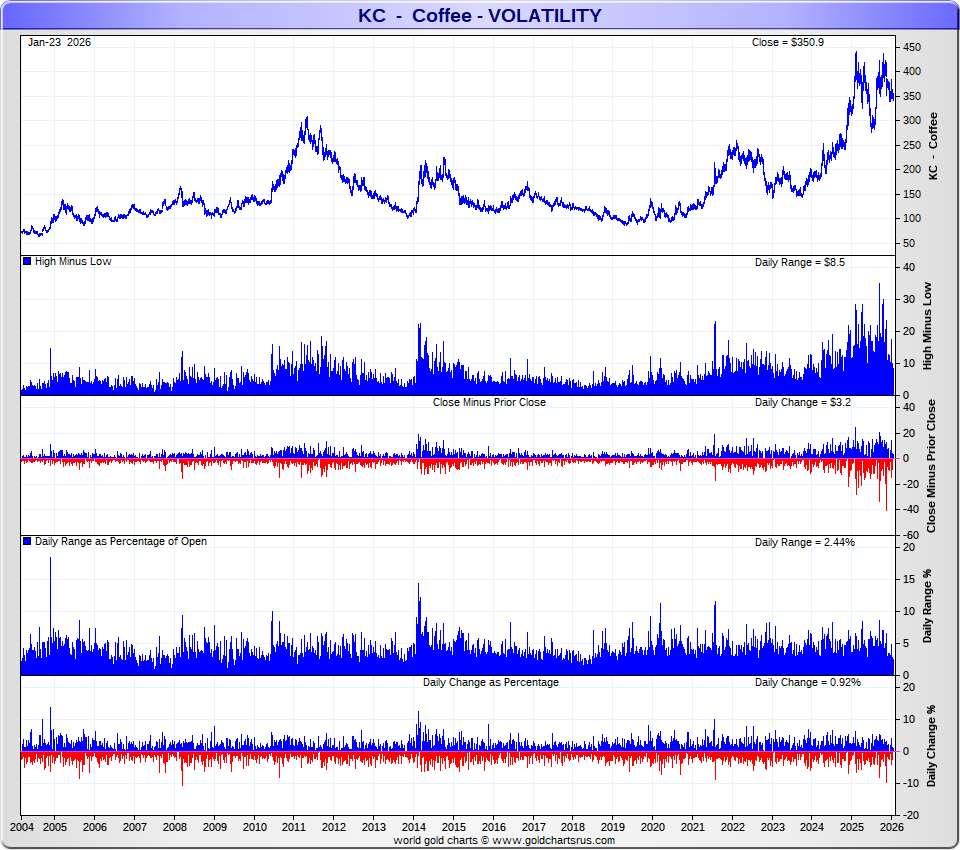This screenshot has height=850, width=960.
Task: Click the Jan-23 2026 date label
Action: 59,42
